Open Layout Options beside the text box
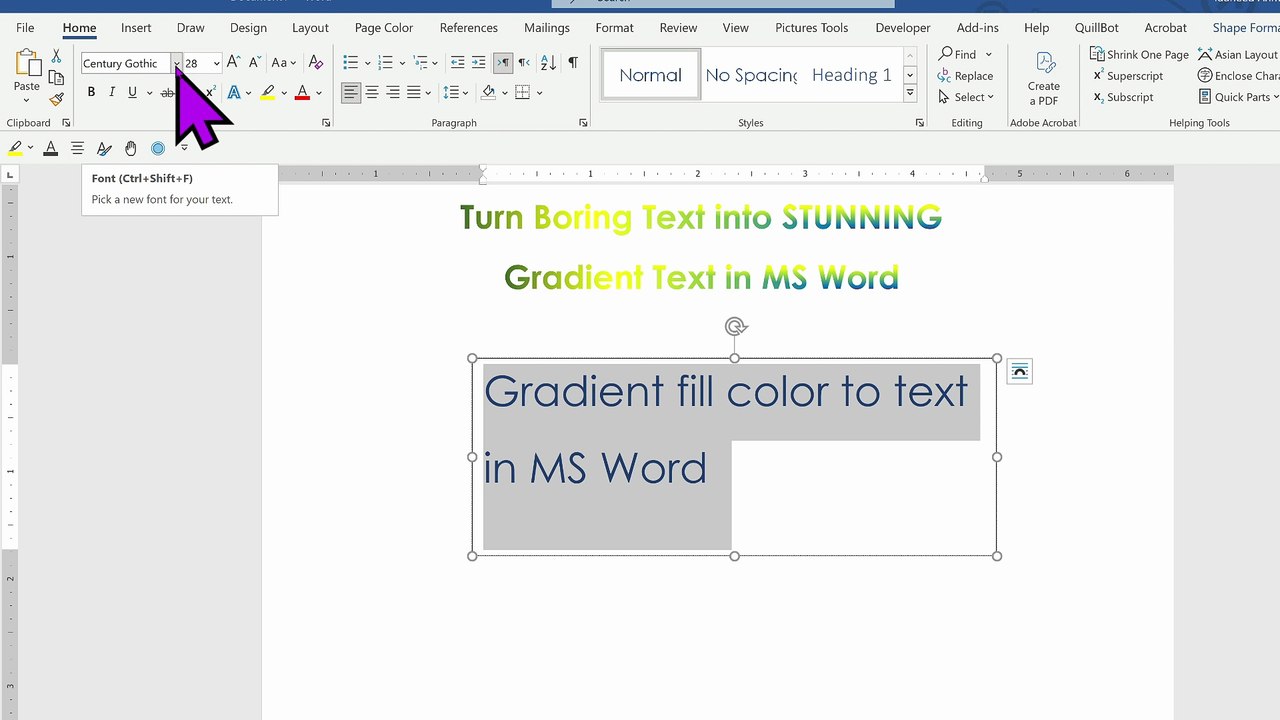Viewport: 1280px width, 720px height. pos(1019,372)
